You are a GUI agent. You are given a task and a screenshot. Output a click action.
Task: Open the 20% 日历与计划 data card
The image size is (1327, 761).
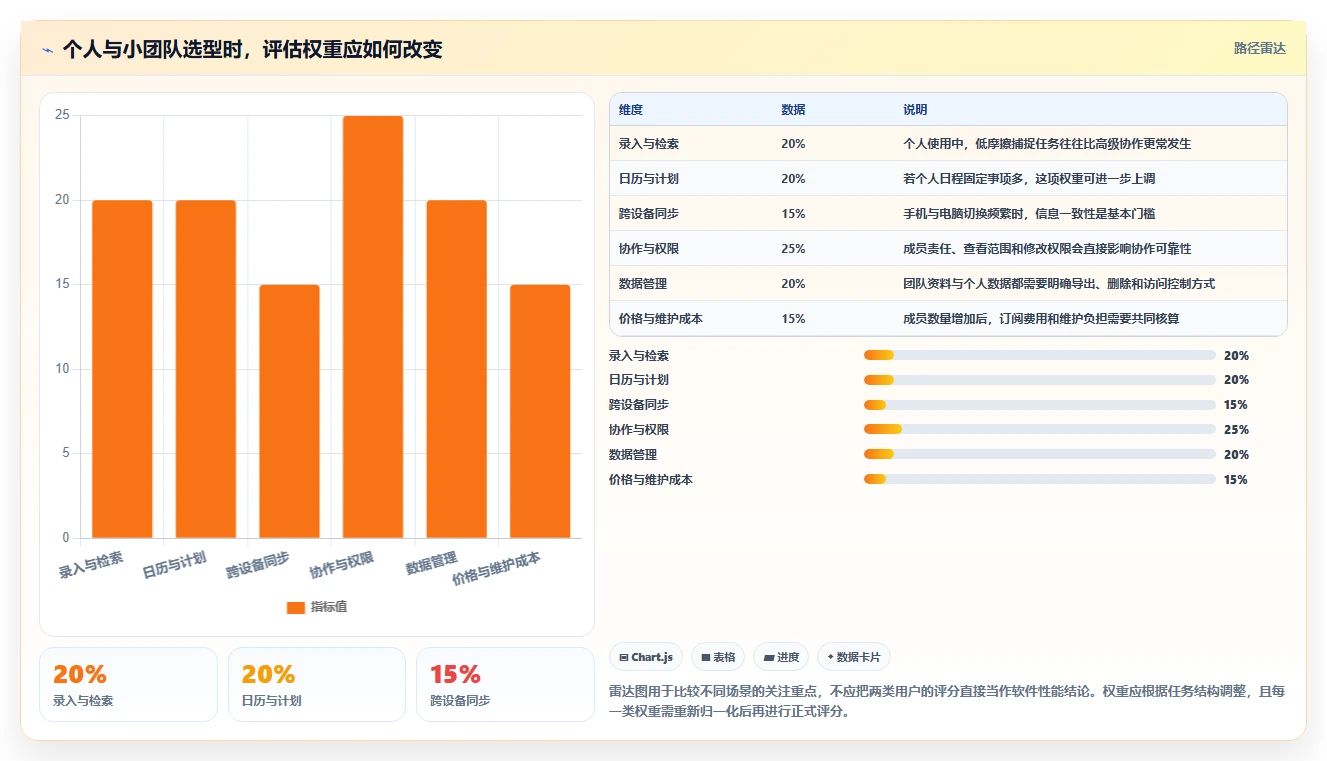[x=317, y=685]
